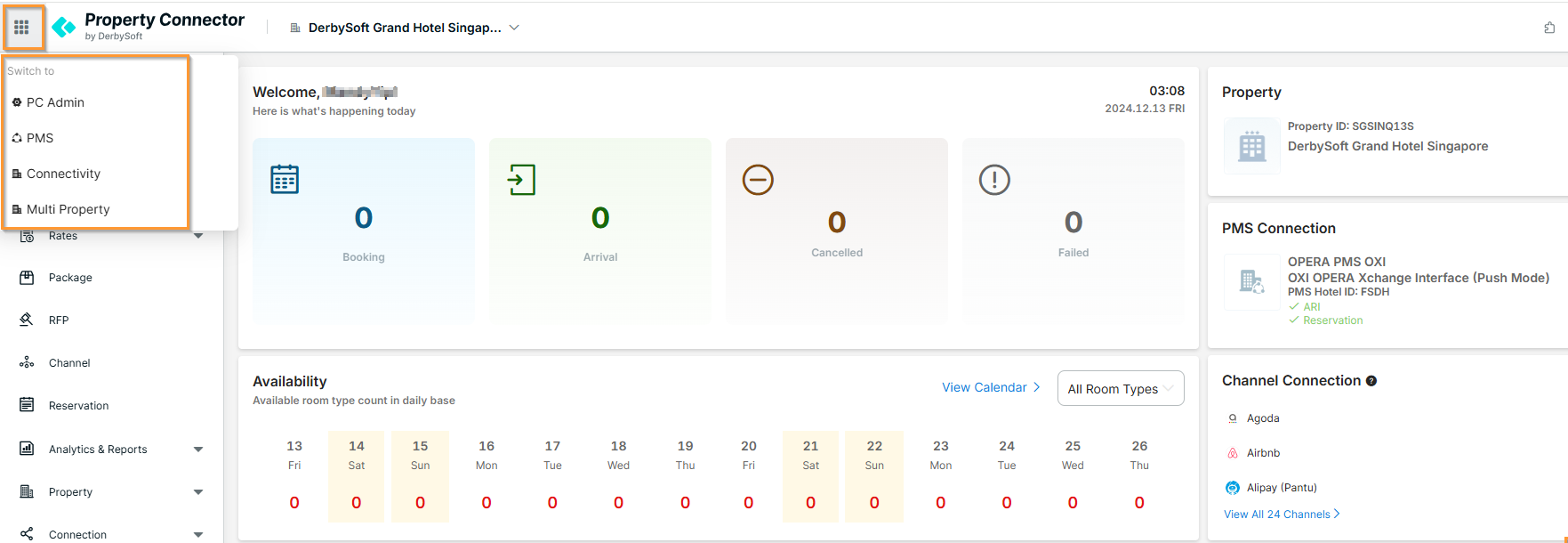Screen dimensions: 1568x543
Task: Select the 26 Thu availability column
Action: tap(1139, 476)
